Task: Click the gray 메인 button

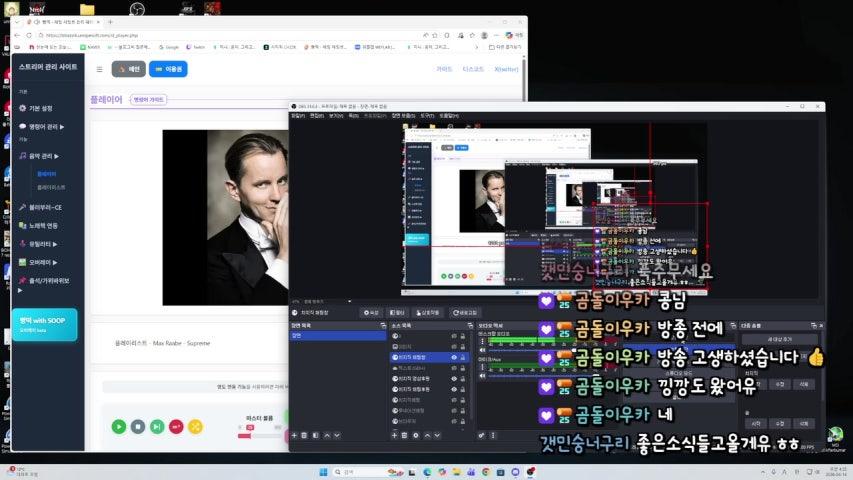Action: pyautogui.click(x=128, y=69)
